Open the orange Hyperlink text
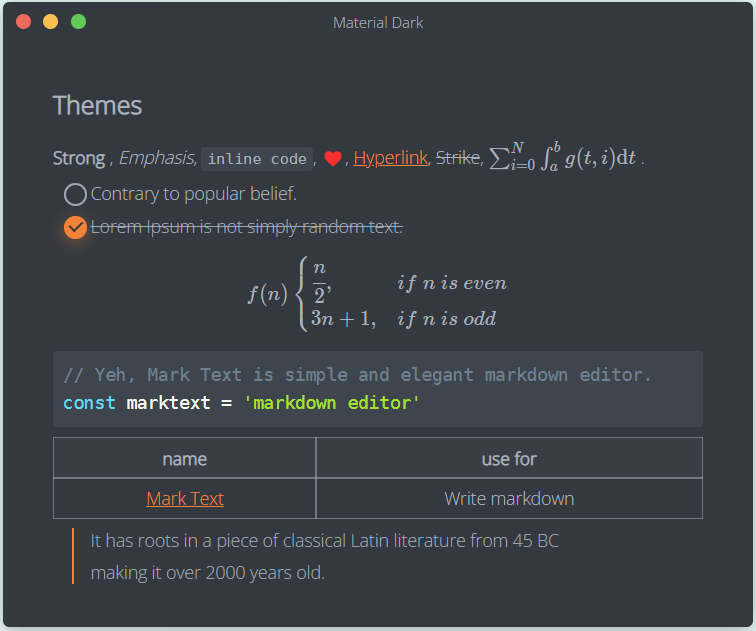Screen dimensions: 756x631 [391, 158]
